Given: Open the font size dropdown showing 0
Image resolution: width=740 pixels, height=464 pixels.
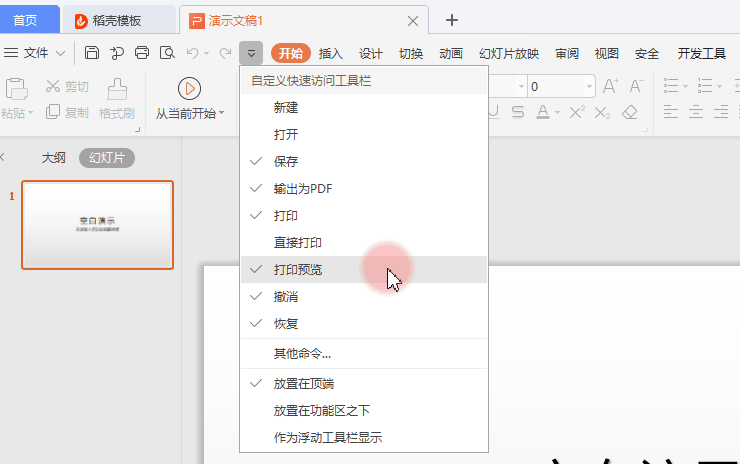Looking at the screenshot, I should (589, 86).
